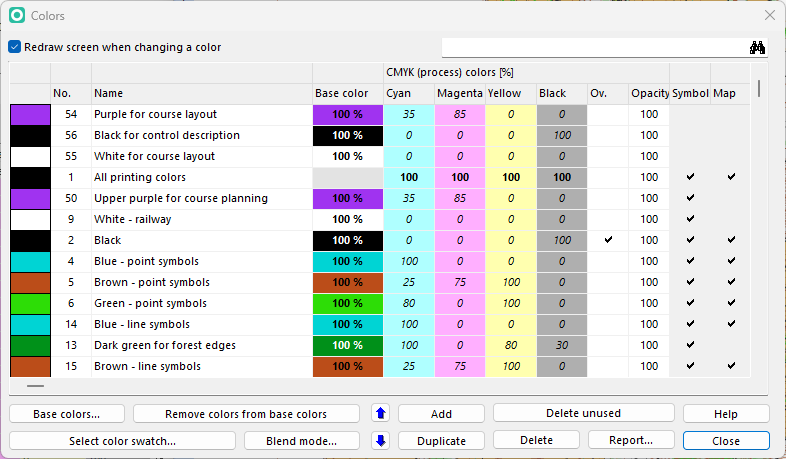786x459 pixels.
Task: Toggle Symbol checkmark for Dark green for forest edges
Action: point(690,345)
